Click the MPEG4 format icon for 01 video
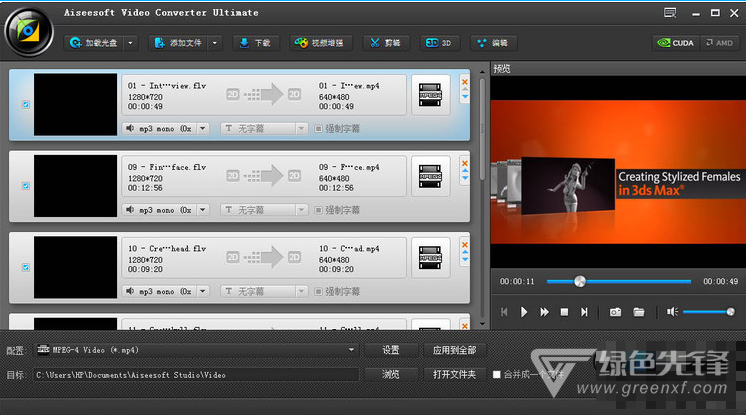The image size is (746, 415). (430, 93)
